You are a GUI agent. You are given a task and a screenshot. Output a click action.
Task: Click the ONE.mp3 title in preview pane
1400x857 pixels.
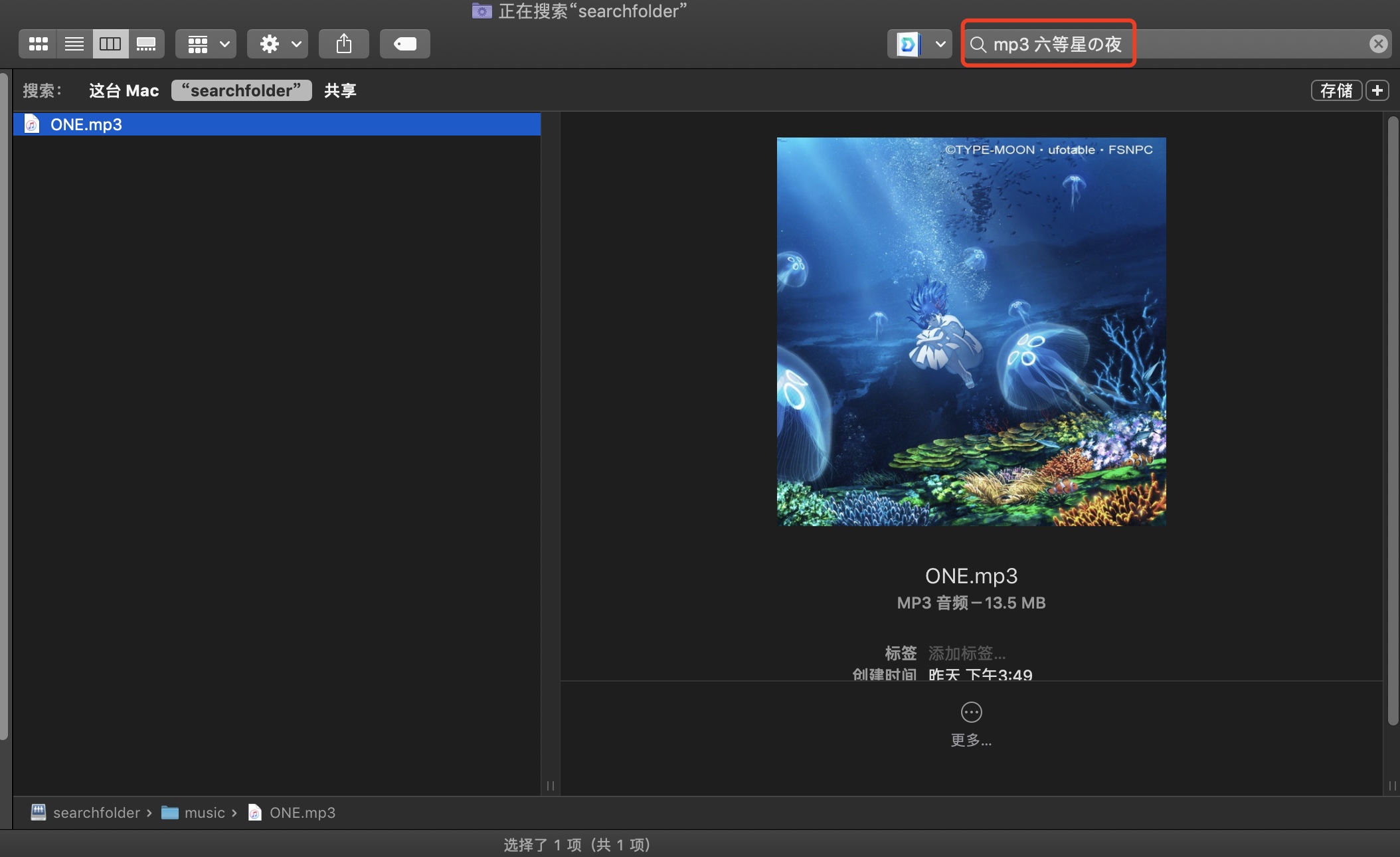[971, 576]
